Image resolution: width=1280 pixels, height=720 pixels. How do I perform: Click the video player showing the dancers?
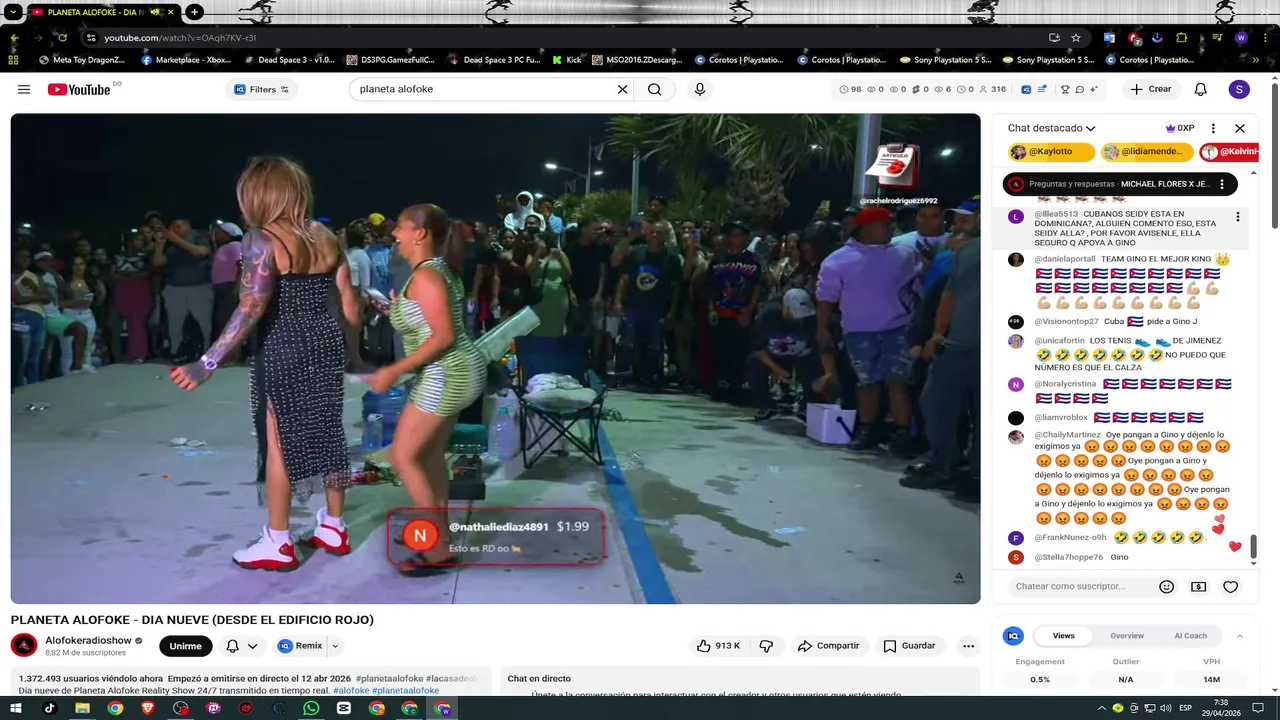tap(495, 358)
